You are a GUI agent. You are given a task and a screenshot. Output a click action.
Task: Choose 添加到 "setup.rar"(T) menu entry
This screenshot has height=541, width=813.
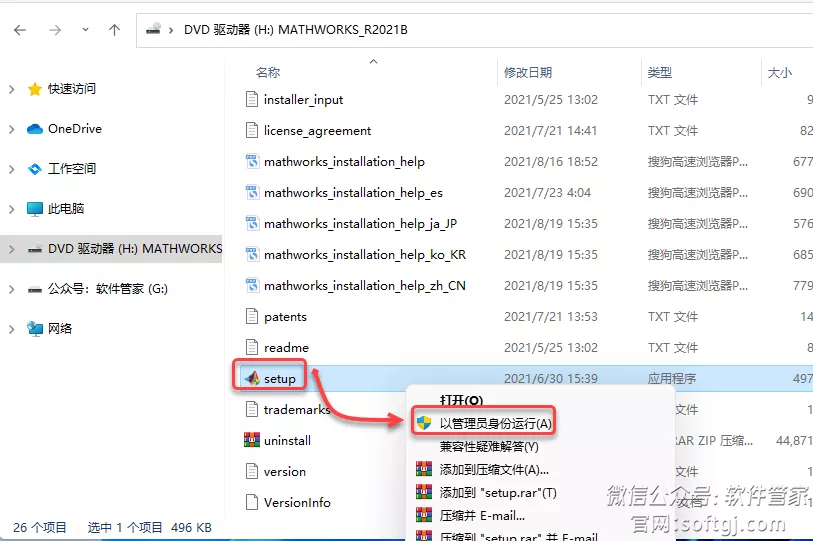point(498,493)
